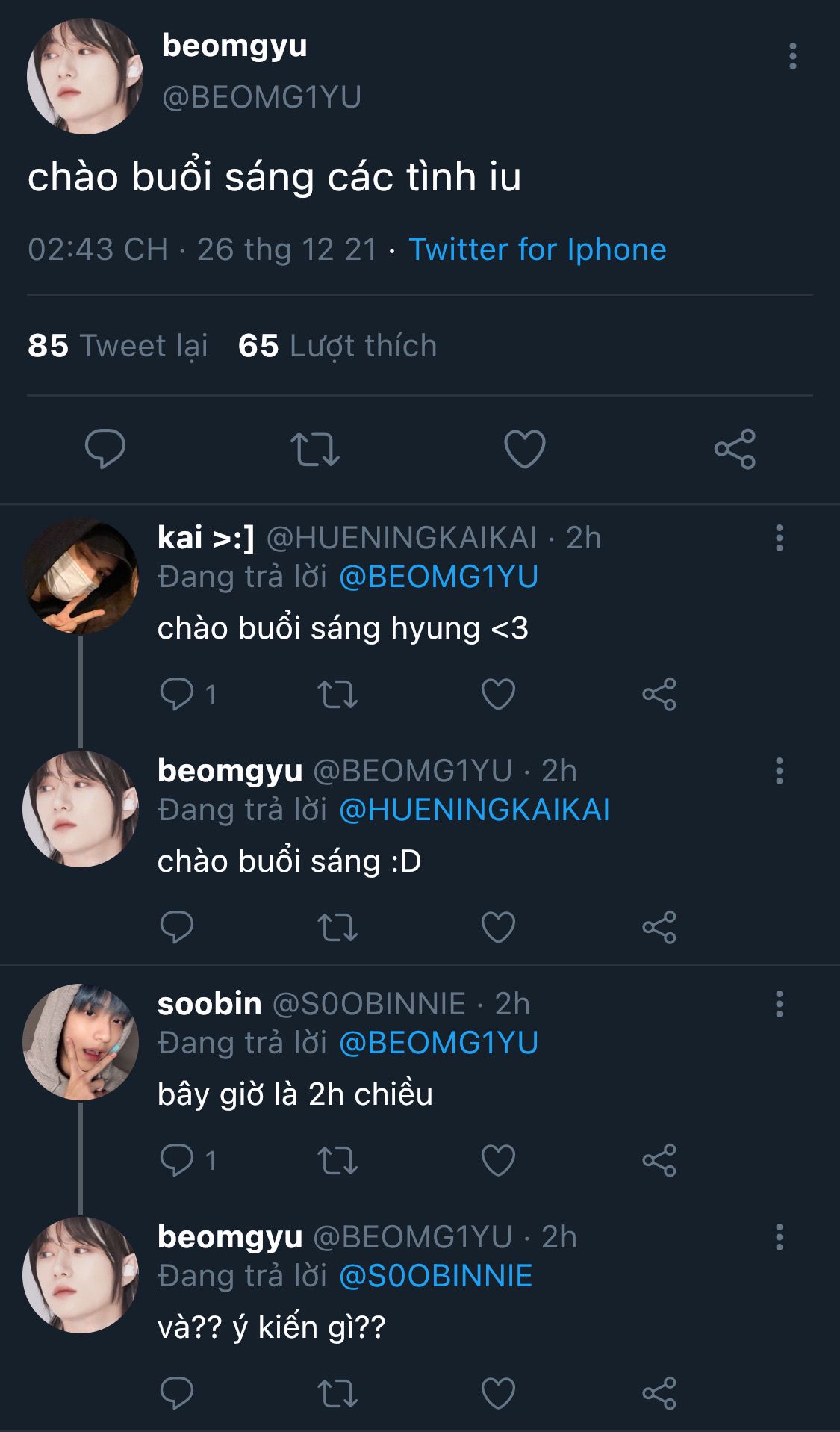Reply to the main beomgyu tweet
Viewport: 840px width, 1432px height.
(105, 449)
